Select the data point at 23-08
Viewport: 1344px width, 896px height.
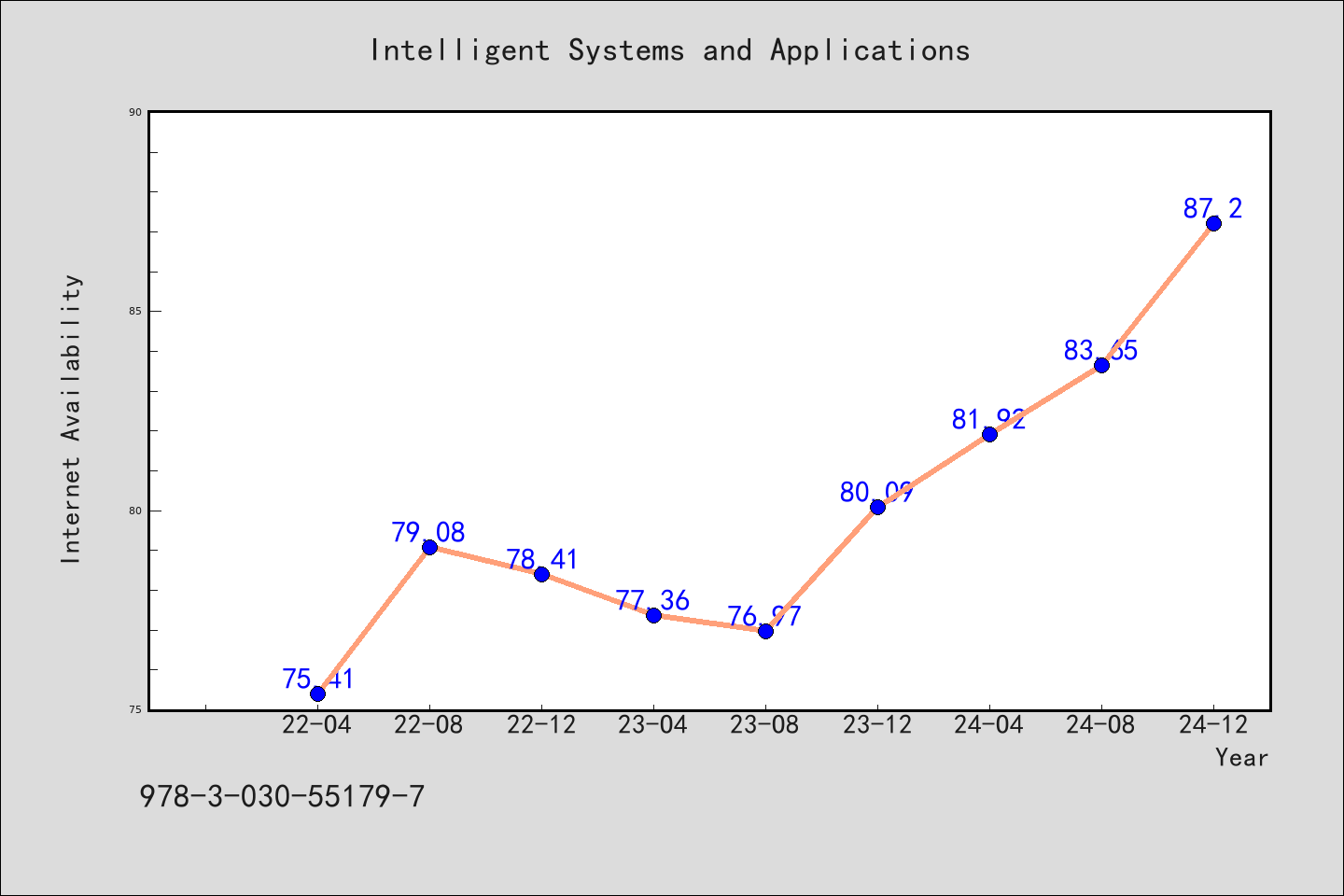(765, 631)
